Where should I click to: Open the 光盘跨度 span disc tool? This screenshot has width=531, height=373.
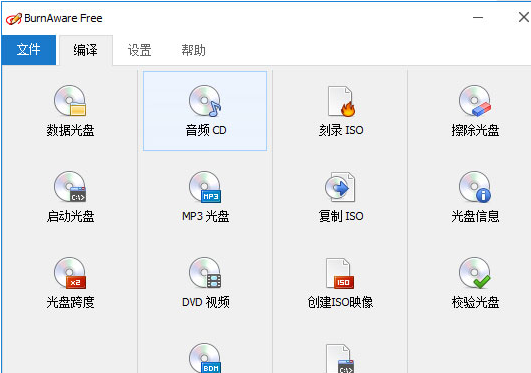[70, 283]
